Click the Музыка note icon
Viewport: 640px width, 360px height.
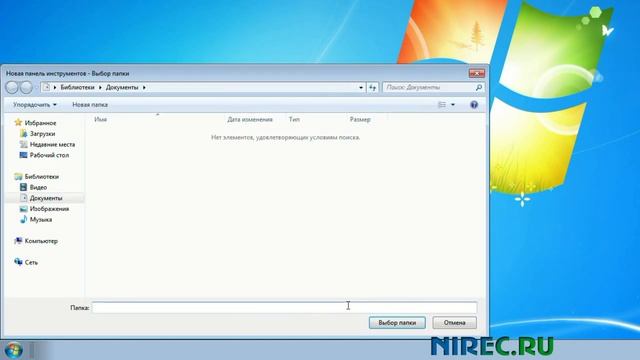coord(23,219)
